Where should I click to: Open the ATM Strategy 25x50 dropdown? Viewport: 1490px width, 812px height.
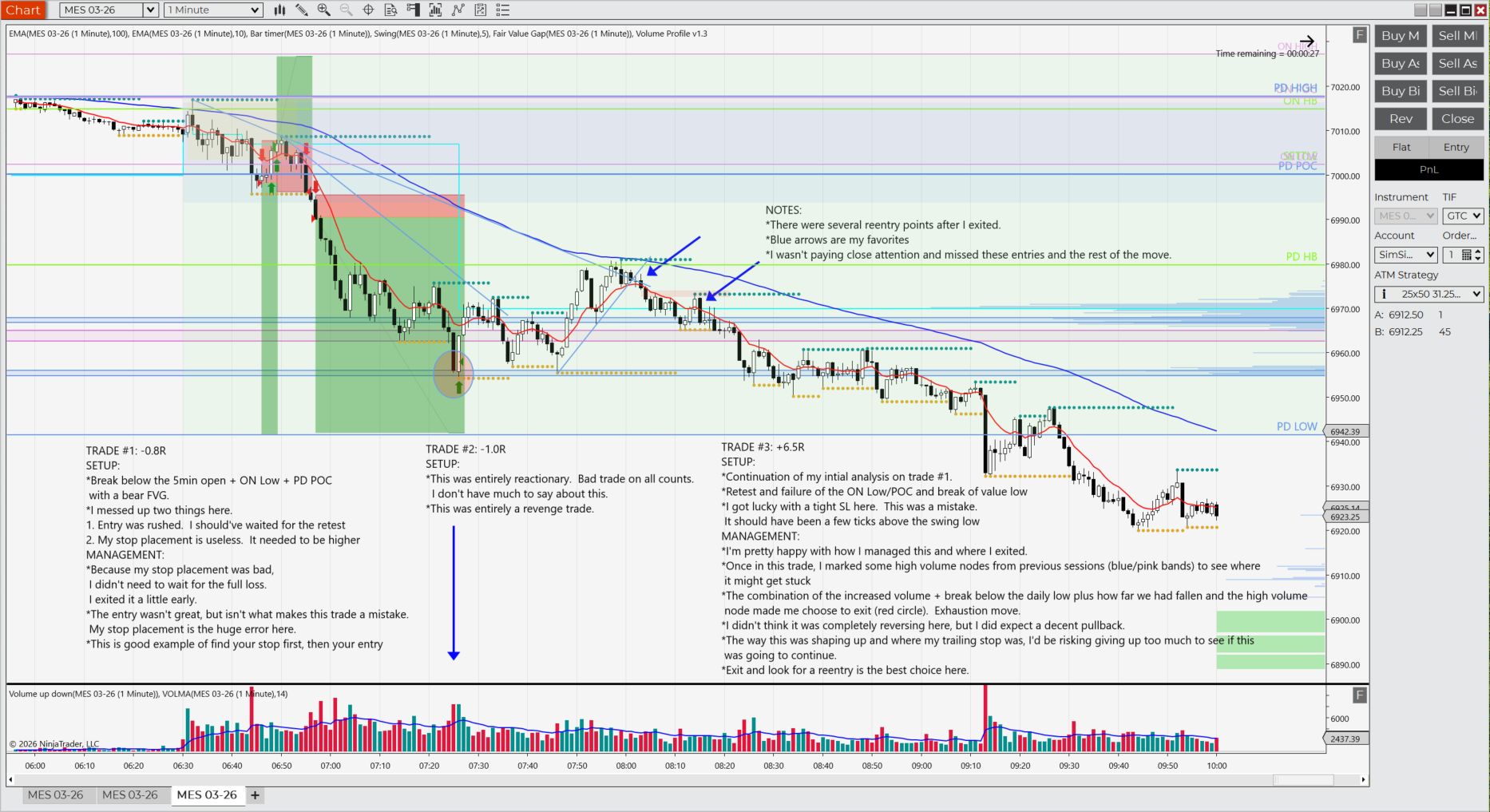click(x=1429, y=294)
